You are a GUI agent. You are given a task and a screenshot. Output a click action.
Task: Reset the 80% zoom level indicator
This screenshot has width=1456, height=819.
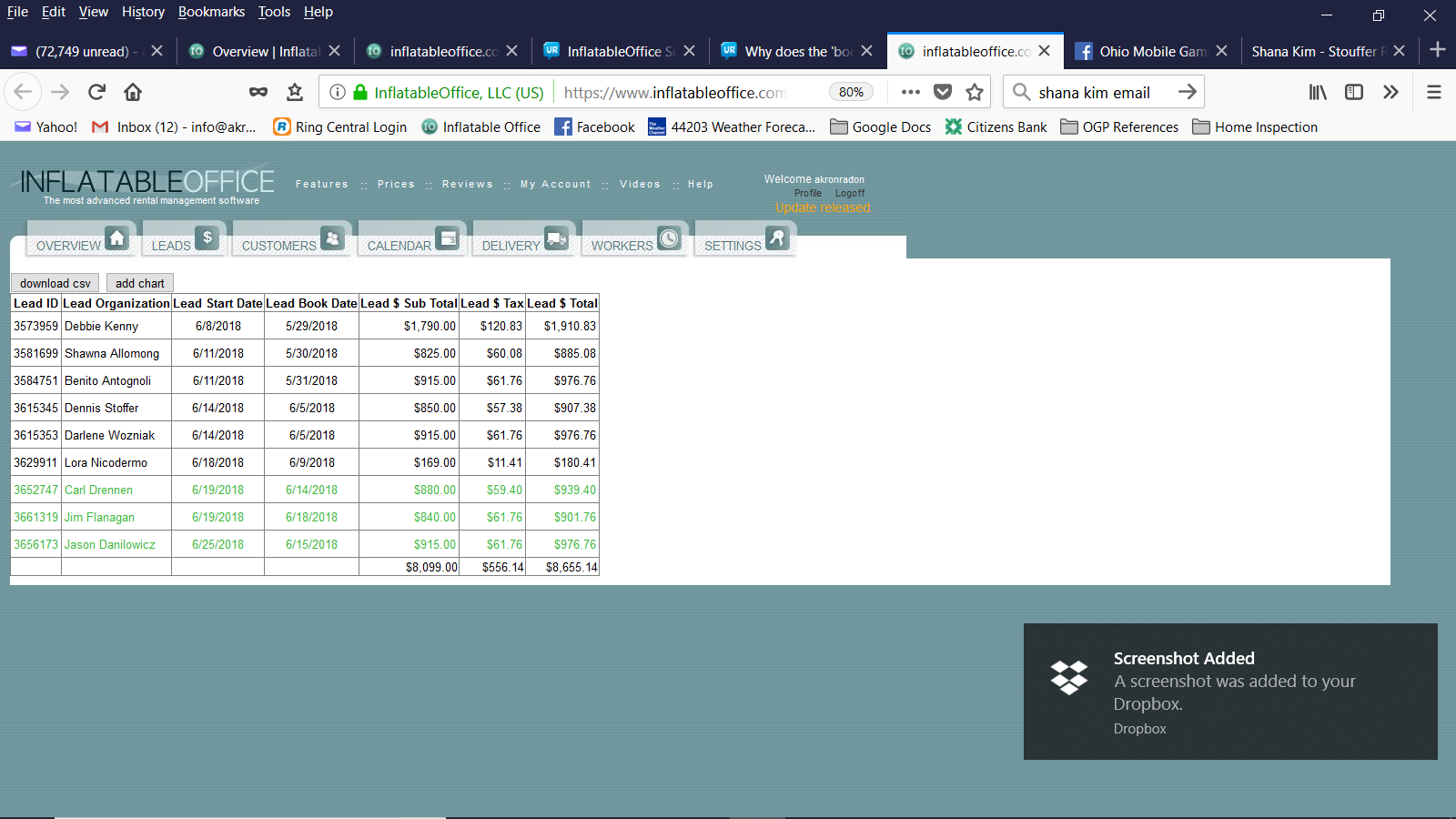click(x=851, y=92)
